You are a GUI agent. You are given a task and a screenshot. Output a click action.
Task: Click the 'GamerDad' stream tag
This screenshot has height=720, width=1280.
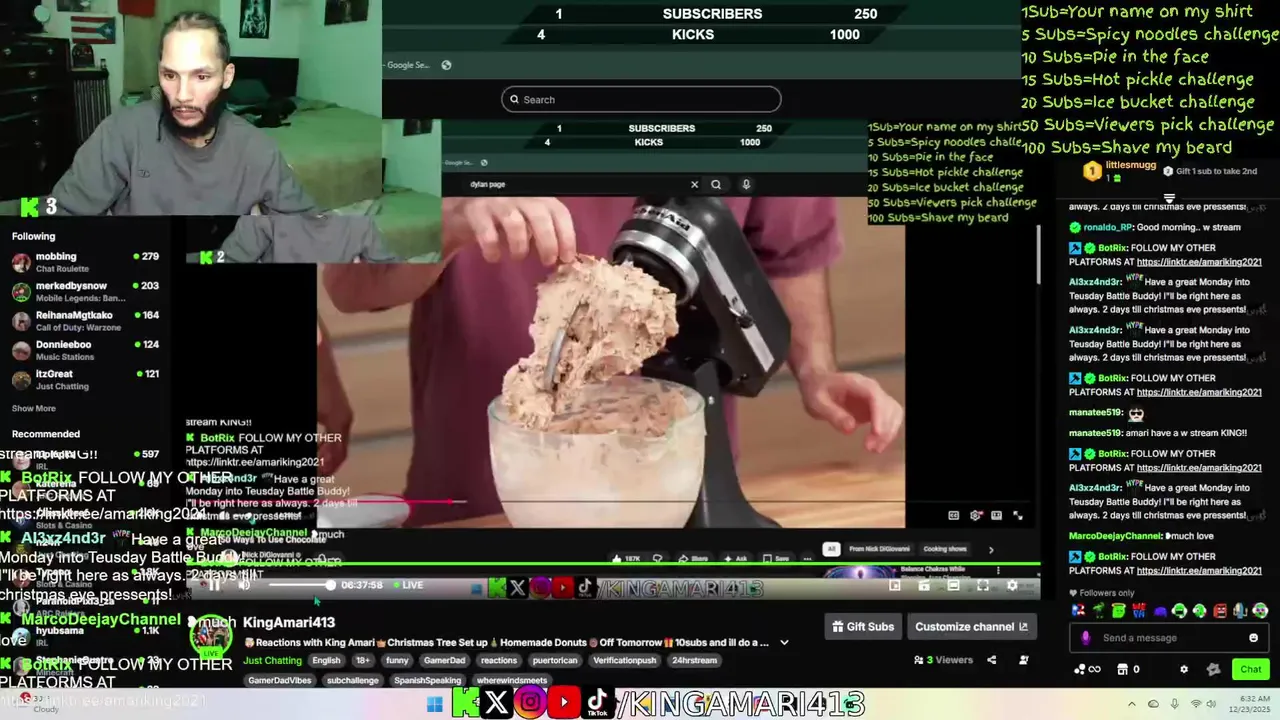(x=445, y=661)
